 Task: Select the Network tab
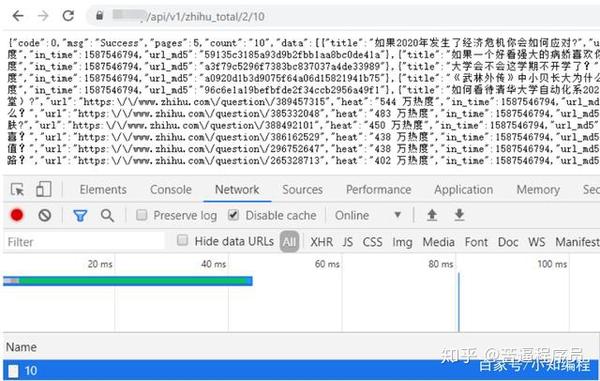(237, 189)
